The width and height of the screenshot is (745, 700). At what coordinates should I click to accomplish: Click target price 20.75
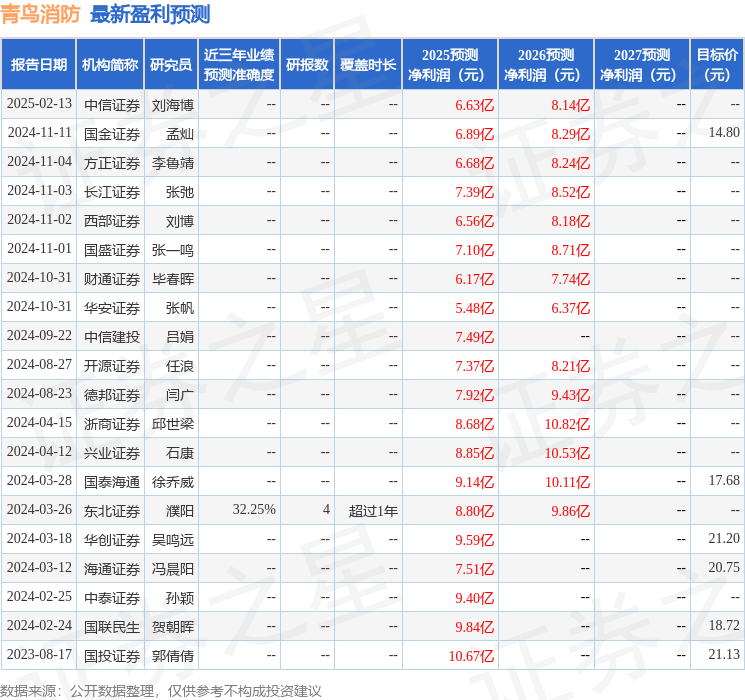[x=724, y=567]
